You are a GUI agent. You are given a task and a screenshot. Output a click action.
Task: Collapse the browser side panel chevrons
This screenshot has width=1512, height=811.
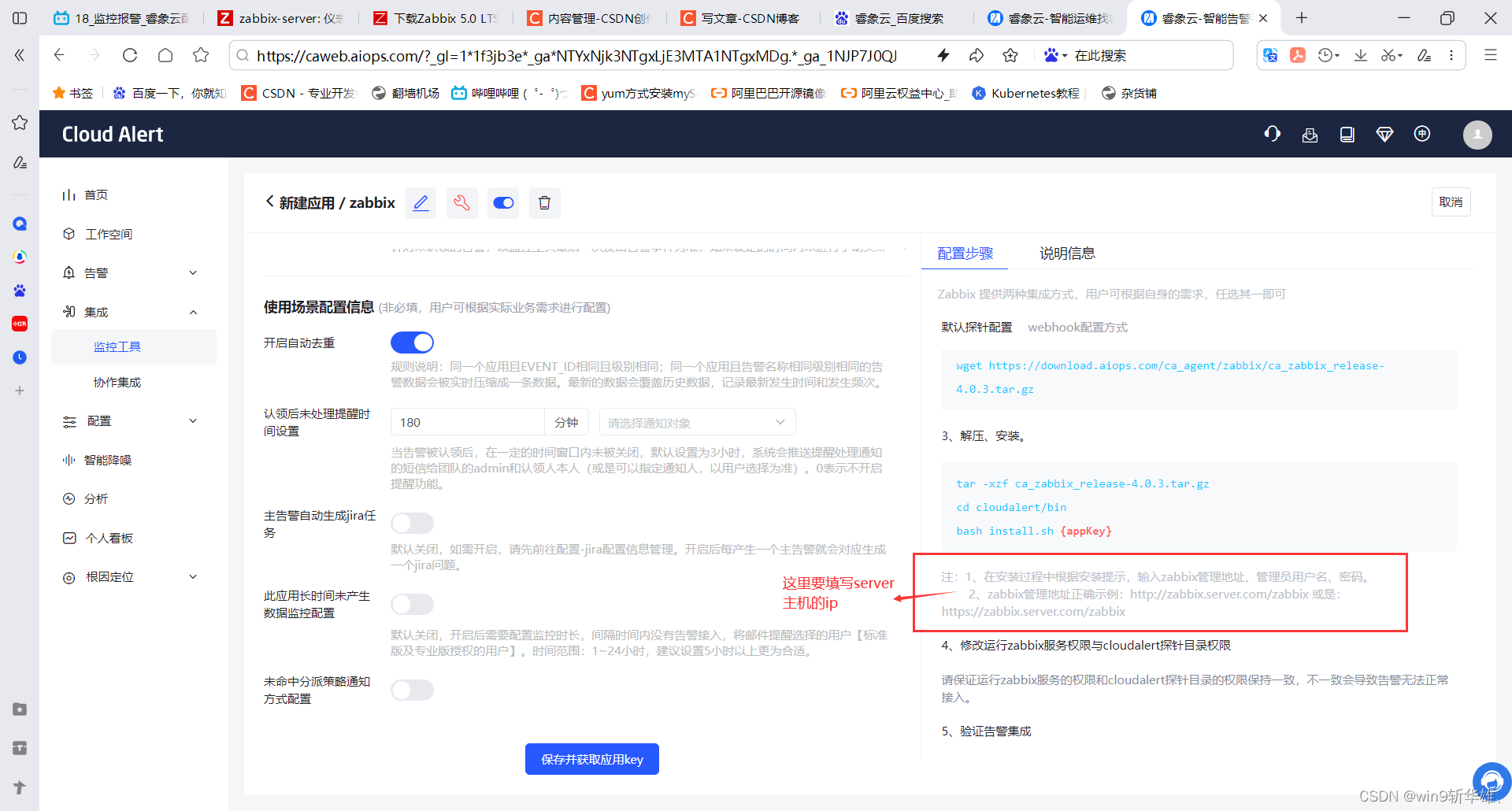[20, 55]
